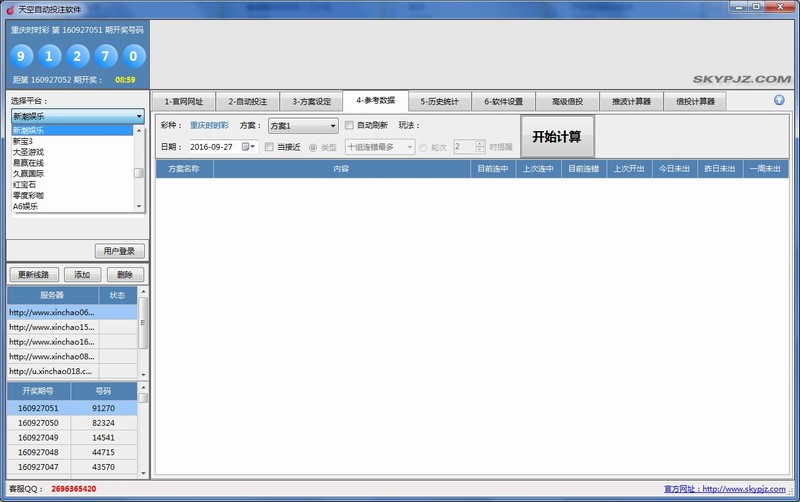Click the scroll-down arrow in the platform list
Image resolution: width=800 pixels, height=502 pixels.
[x=140, y=207]
